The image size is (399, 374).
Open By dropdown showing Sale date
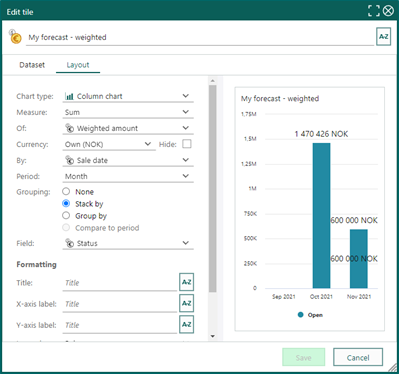128,160
